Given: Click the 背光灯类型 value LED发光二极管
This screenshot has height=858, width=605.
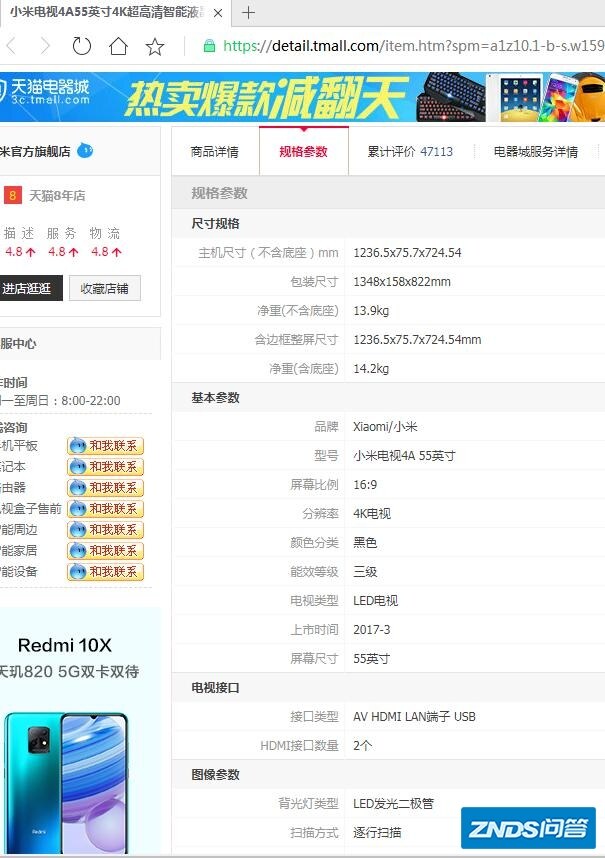Looking at the screenshot, I should pyautogui.click(x=393, y=804).
